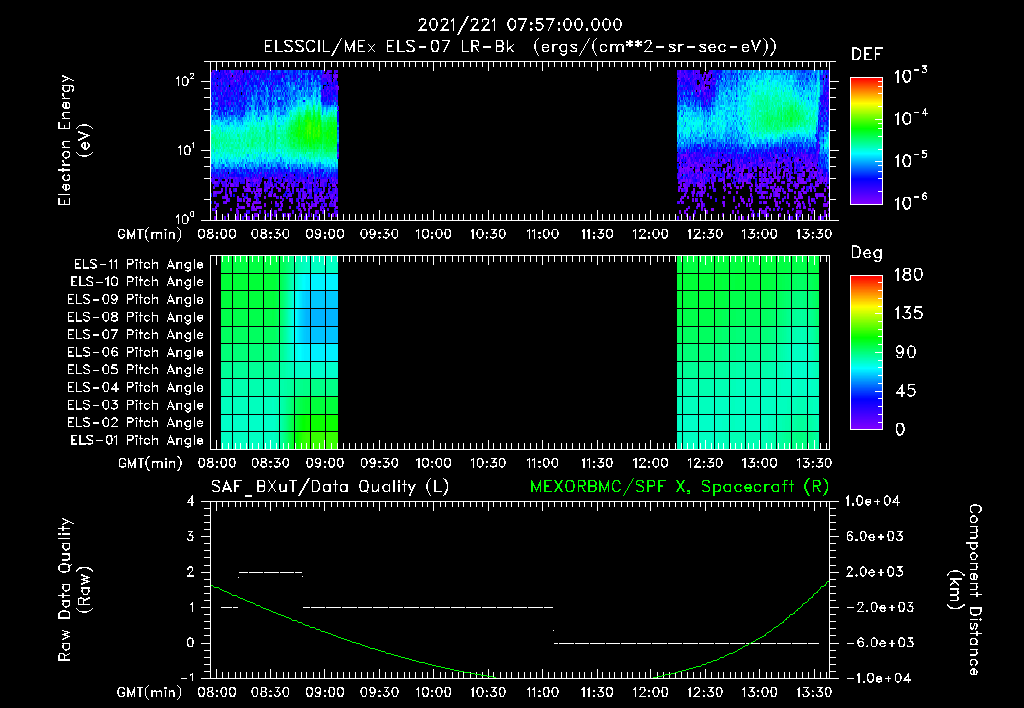Click ELS-04 Pitch Angle row label
The image size is (1024, 708).
[x=136, y=387]
